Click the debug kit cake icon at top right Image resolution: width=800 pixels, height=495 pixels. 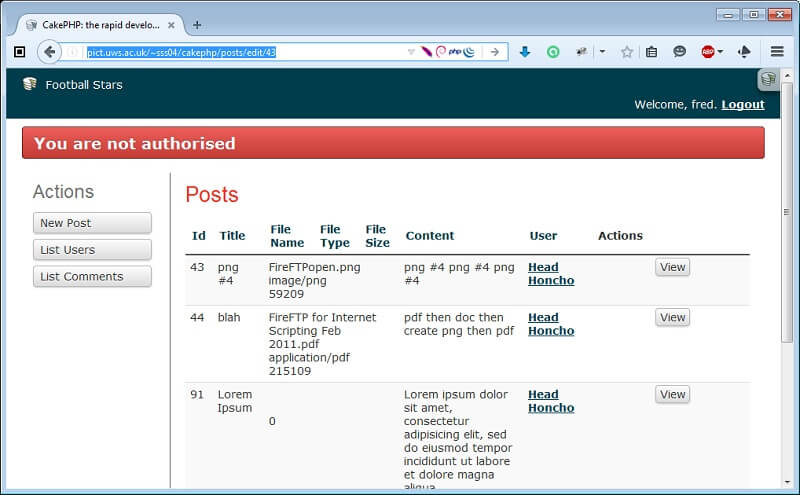coord(768,80)
